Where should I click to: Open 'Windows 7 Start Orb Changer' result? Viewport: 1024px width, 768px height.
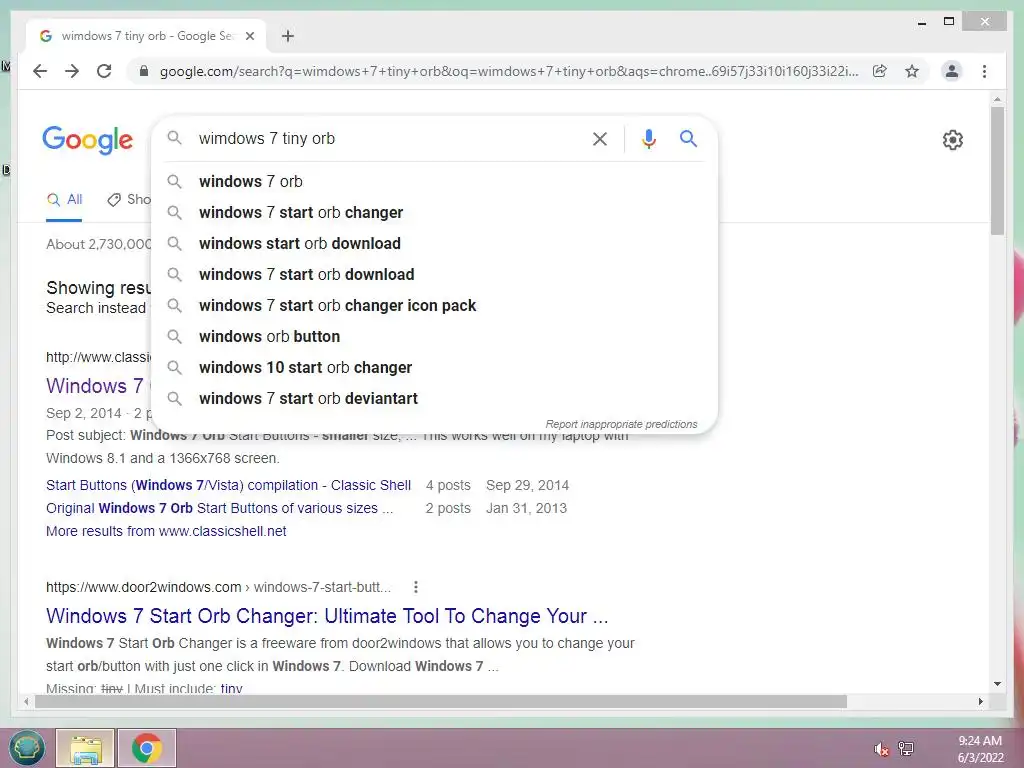point(327,616)
